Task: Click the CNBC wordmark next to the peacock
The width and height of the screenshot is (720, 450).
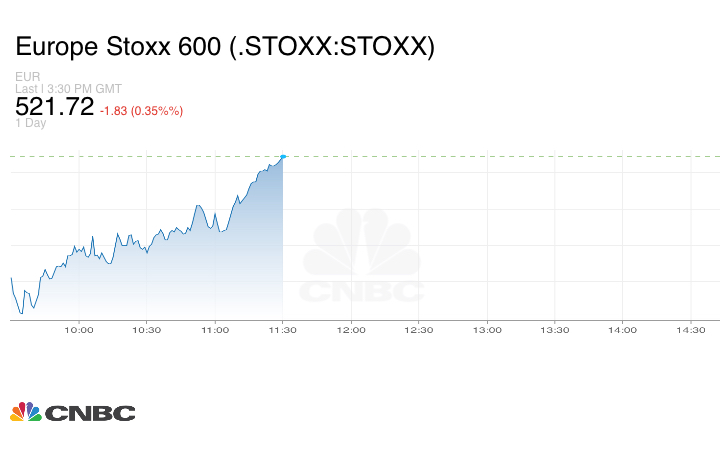Action: click(89, 412)
